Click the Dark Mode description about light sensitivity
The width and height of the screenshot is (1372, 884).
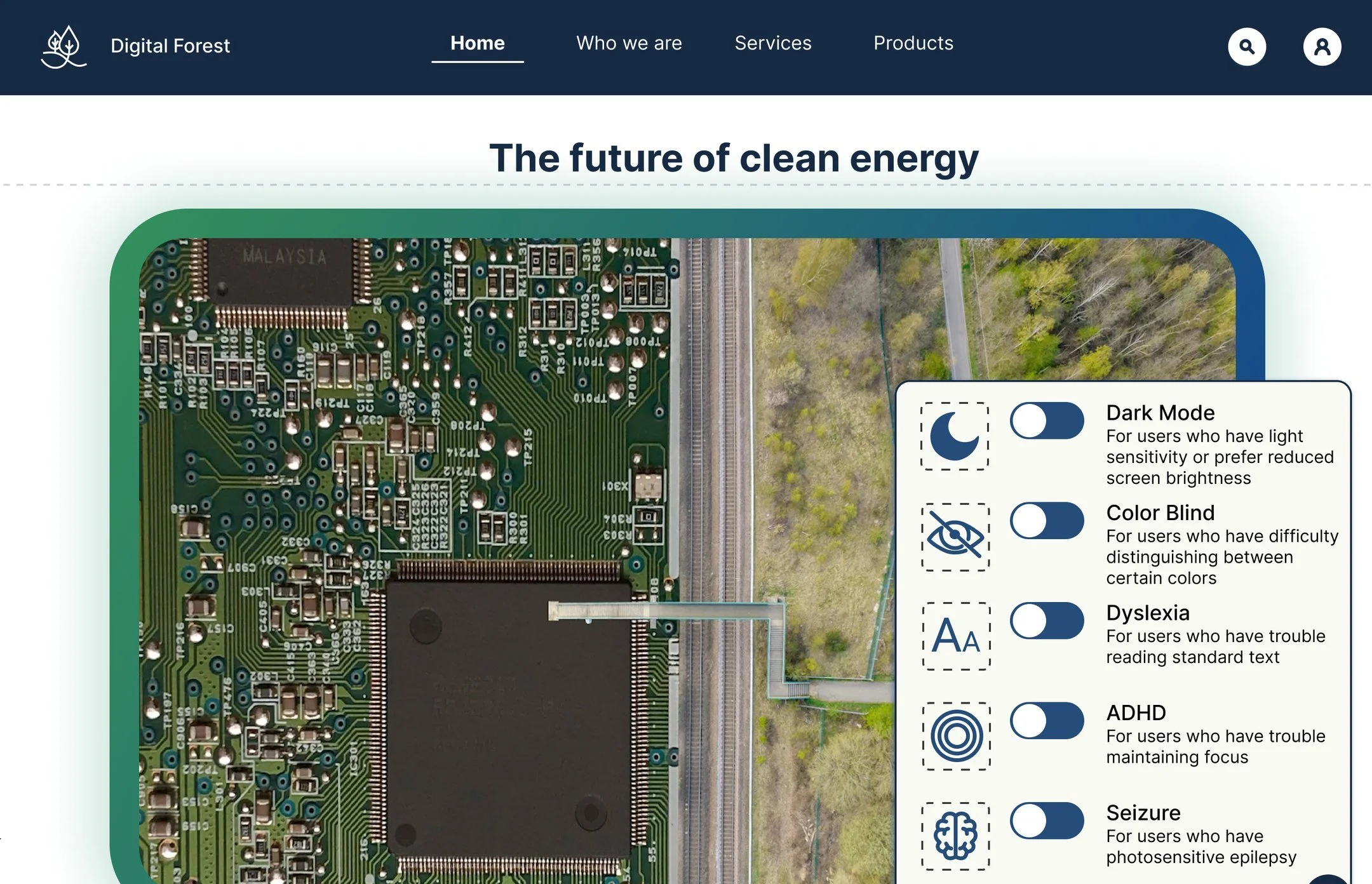[x=1220, y=457]
